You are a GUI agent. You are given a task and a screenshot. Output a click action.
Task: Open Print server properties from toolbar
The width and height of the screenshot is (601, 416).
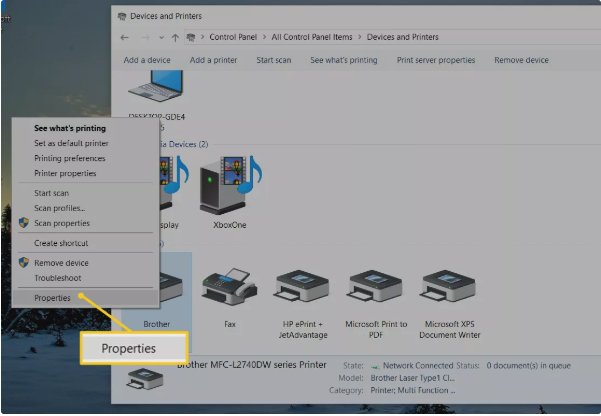pyautogui.click(x=436, y=60)
